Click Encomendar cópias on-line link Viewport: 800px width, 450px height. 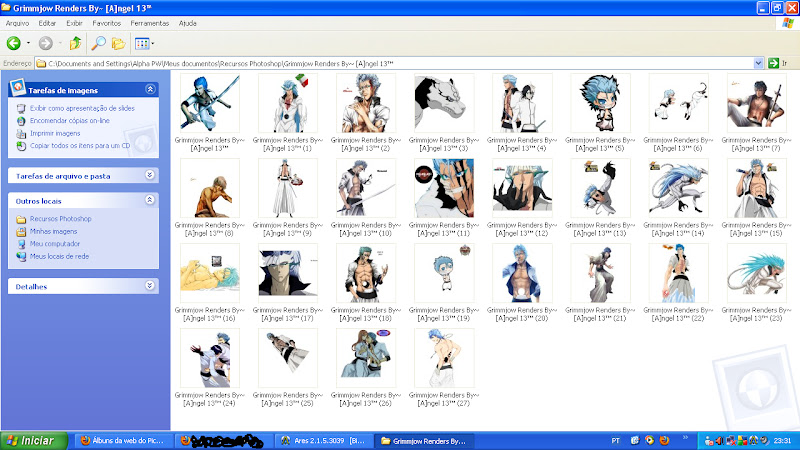(70, 121)
